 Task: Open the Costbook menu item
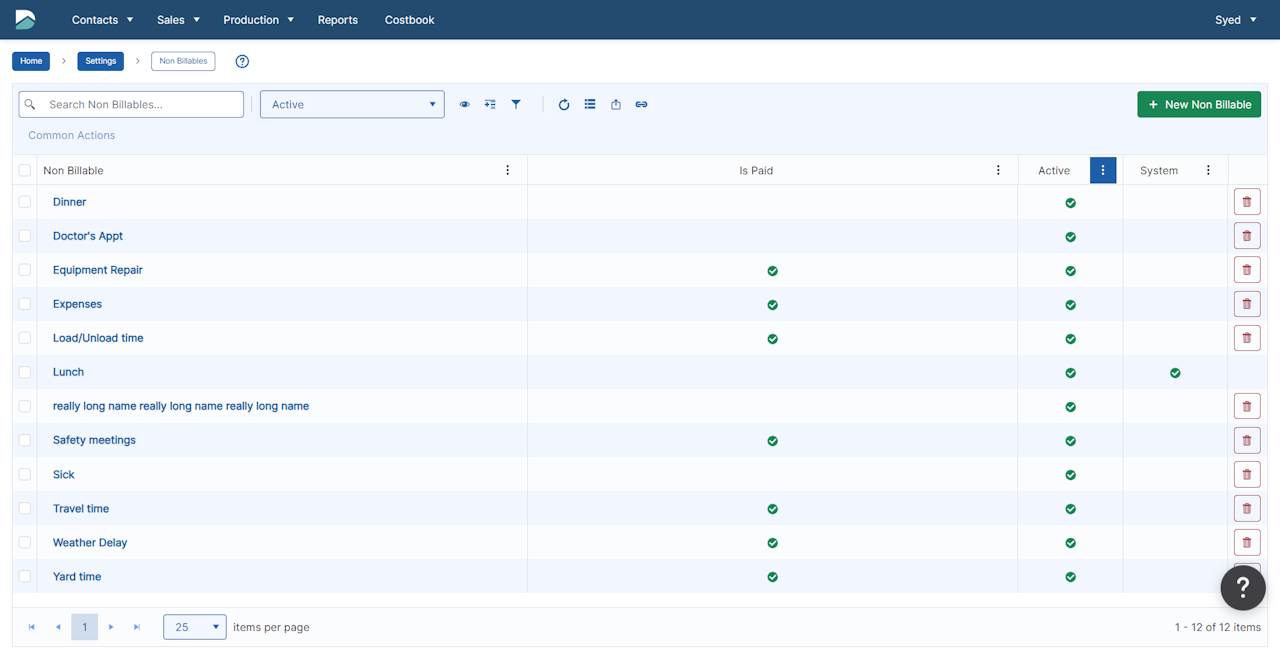coord(409,20)
